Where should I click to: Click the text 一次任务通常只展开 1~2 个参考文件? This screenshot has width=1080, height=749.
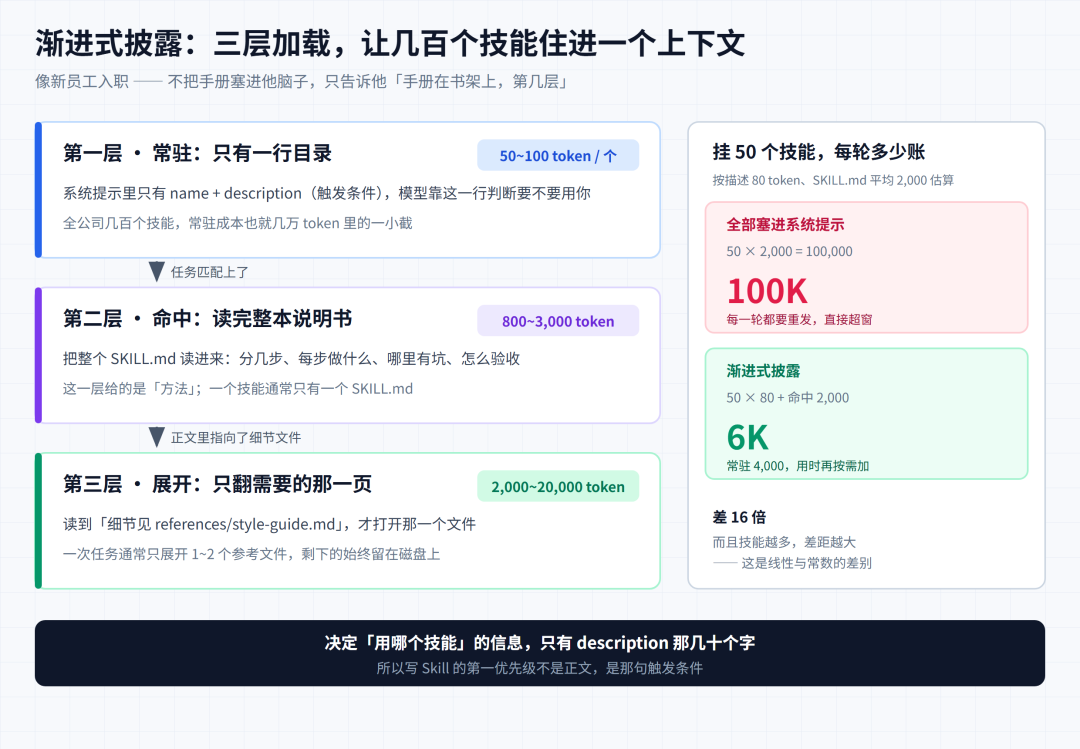click(251, 554)
